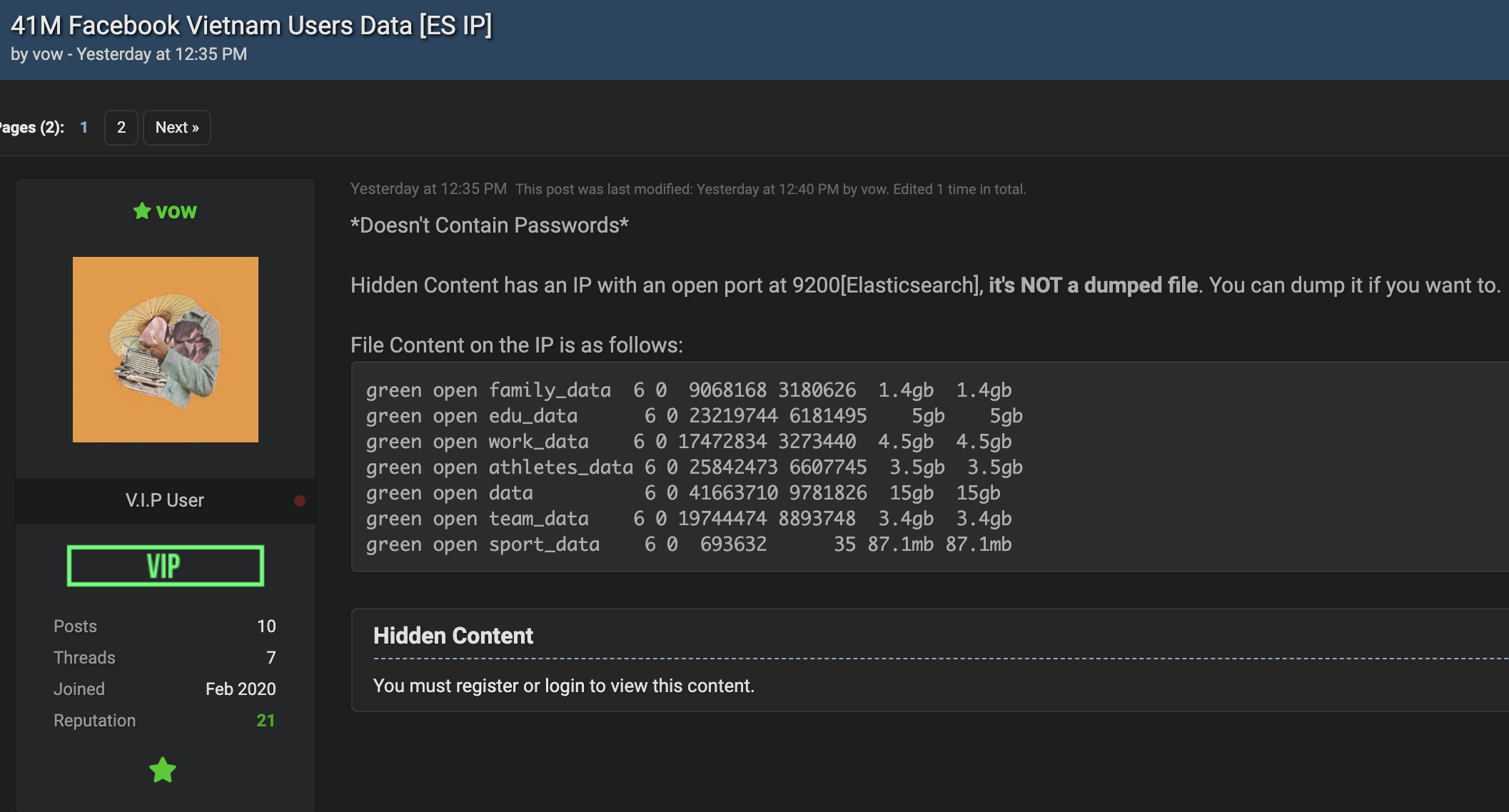The height and width of the screenshot is (812, 1509).
Task: Click the green reputation star at bottom
Action: click(163, 771)
